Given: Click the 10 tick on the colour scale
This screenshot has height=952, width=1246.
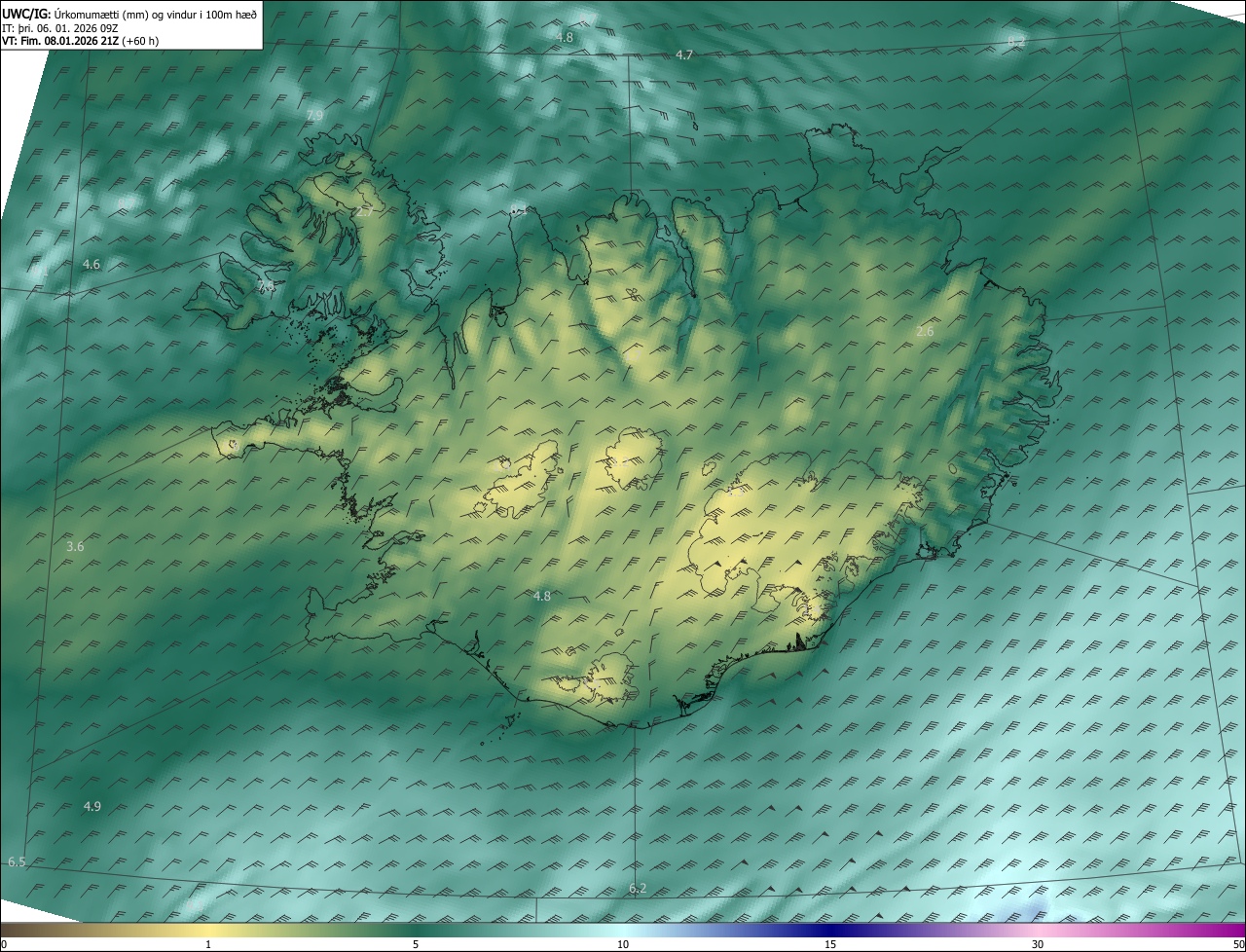Looking at the screenshot, I should click(x=623, y=945).
